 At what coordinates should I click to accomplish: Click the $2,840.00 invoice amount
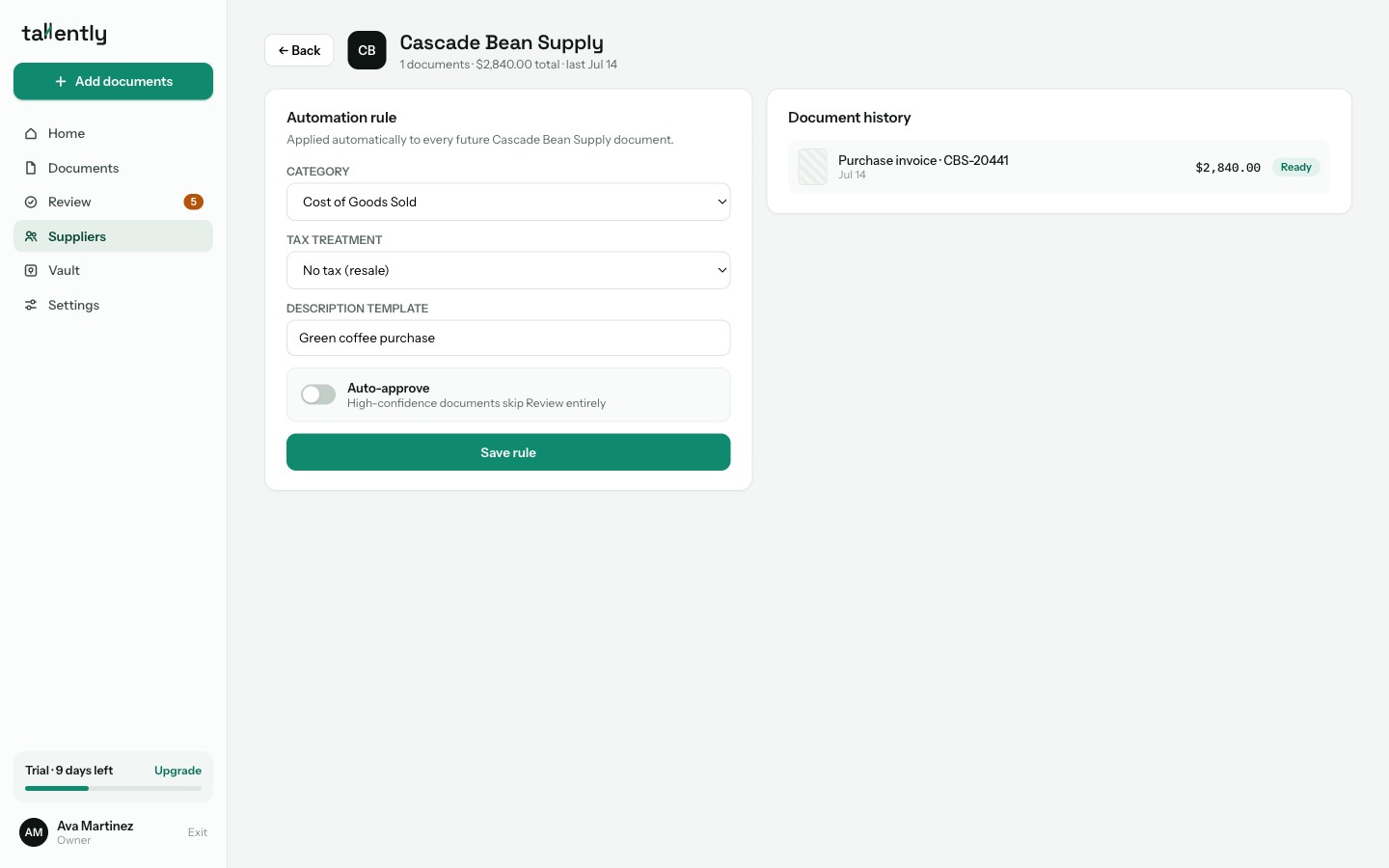[x=1228, y=167]
